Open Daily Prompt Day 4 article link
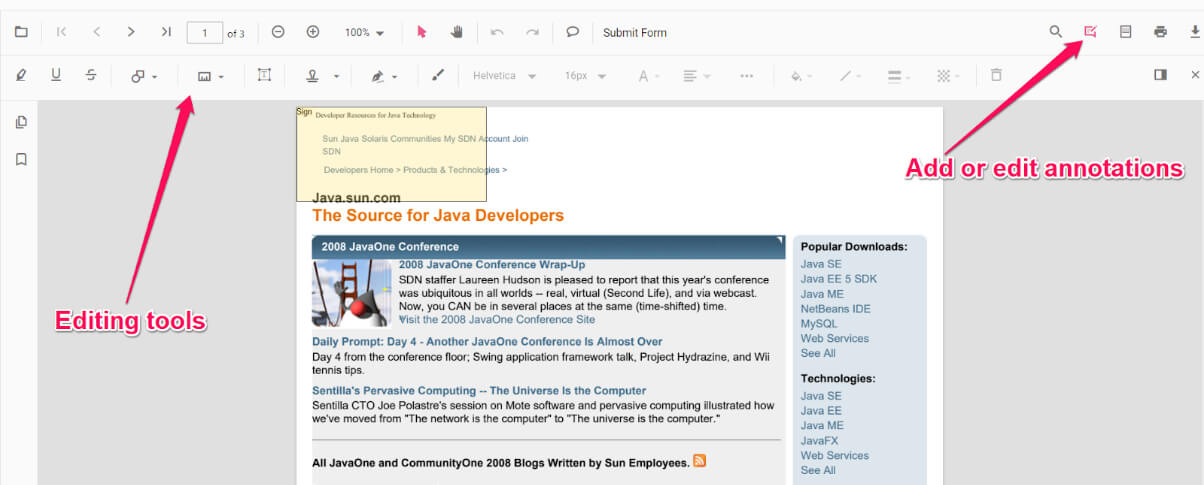This screenshot has width=1204, height=485. 487,342
